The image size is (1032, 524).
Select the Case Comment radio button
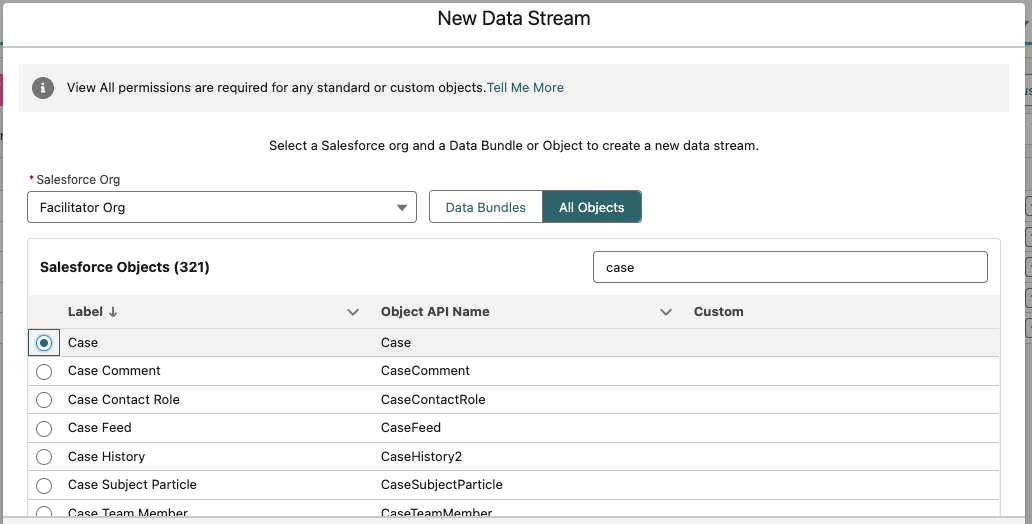(x=44, y=371)
